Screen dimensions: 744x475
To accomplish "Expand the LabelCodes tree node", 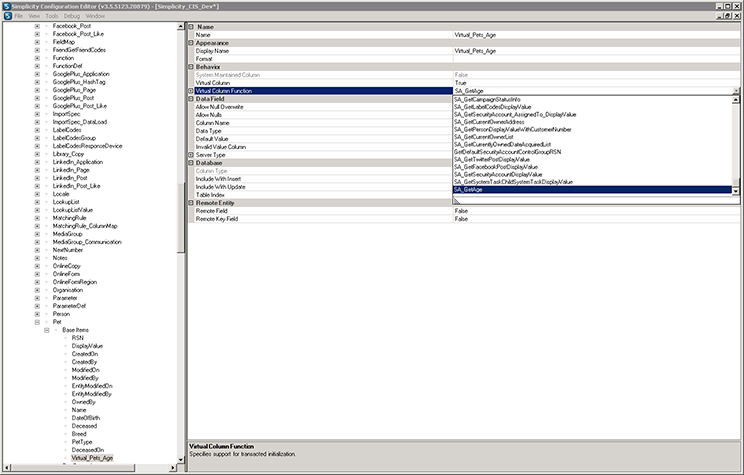I will coord(37,130).
